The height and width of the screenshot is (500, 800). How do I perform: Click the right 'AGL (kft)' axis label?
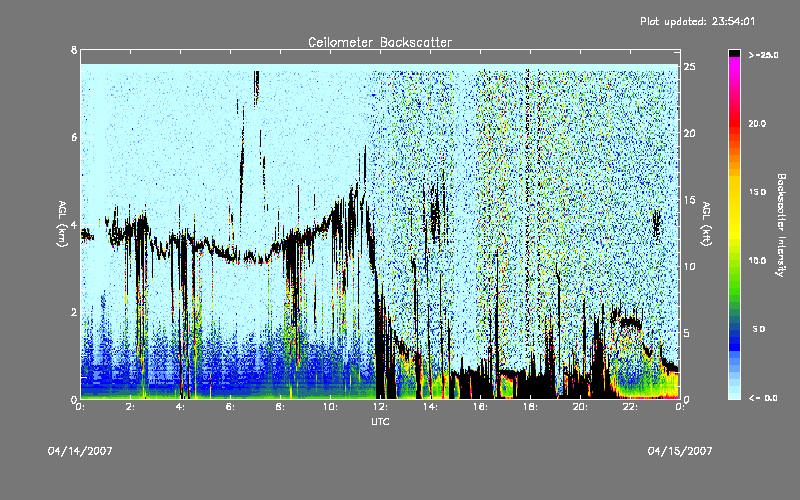706,224
